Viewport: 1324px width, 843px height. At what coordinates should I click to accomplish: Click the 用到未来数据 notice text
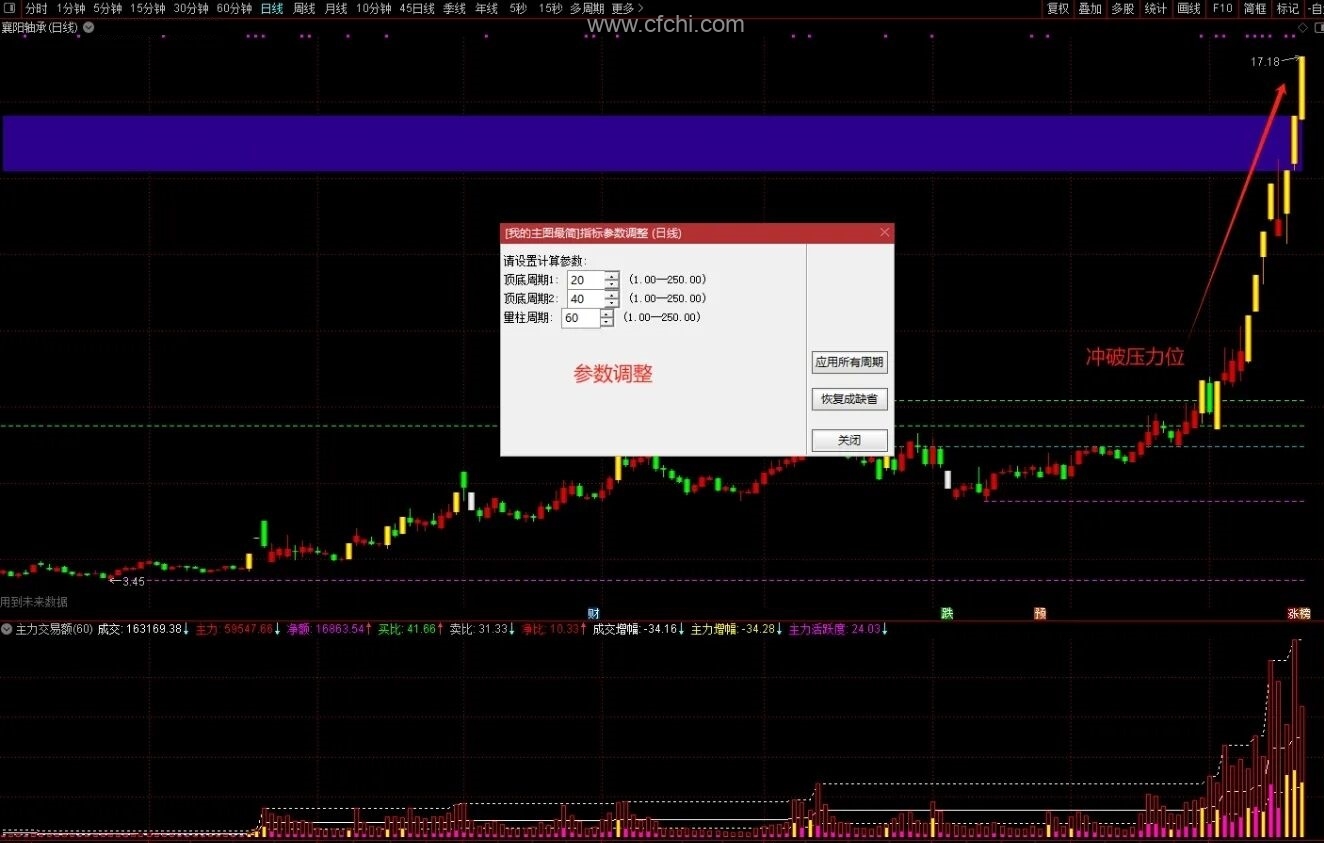coord(34,602)
